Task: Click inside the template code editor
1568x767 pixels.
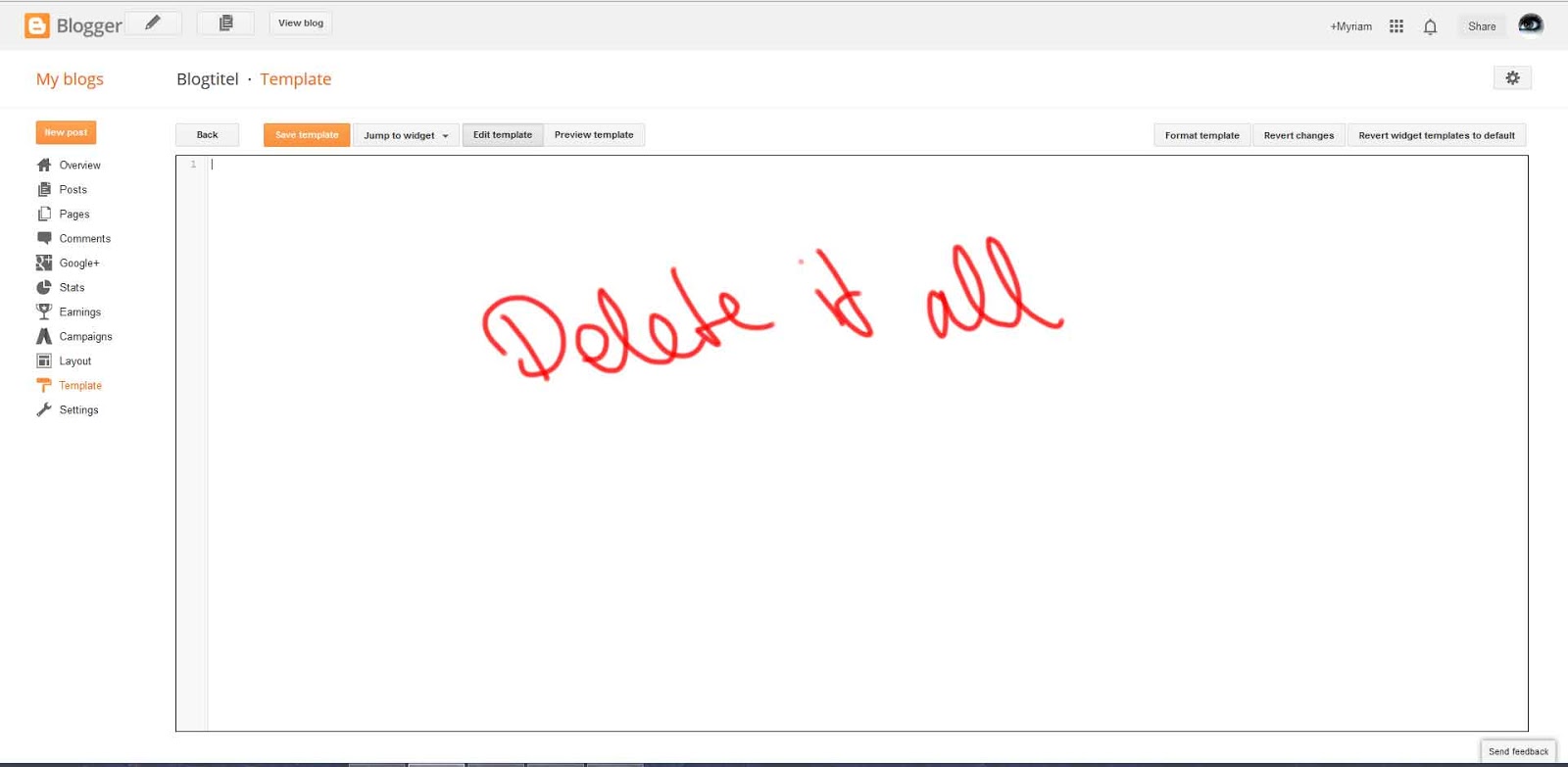Action: [867, 443]
